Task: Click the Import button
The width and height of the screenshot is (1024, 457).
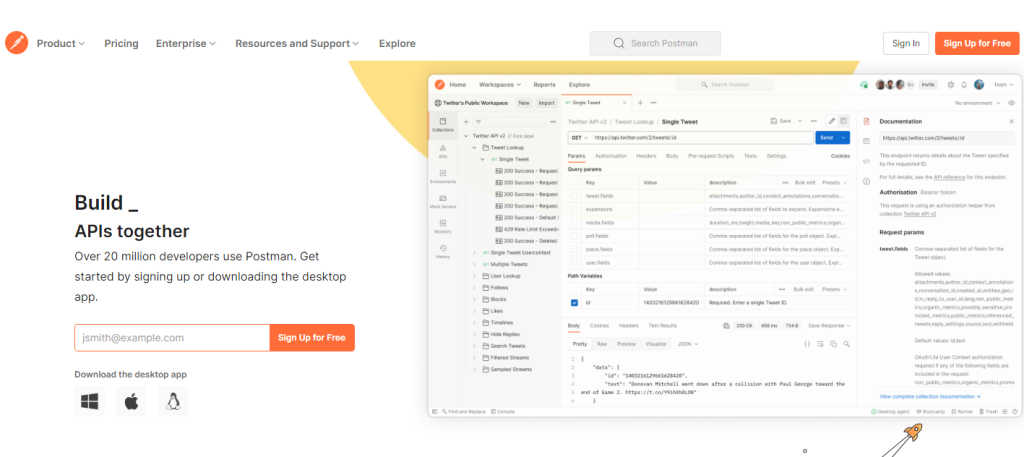Action: tap(546, 102)
